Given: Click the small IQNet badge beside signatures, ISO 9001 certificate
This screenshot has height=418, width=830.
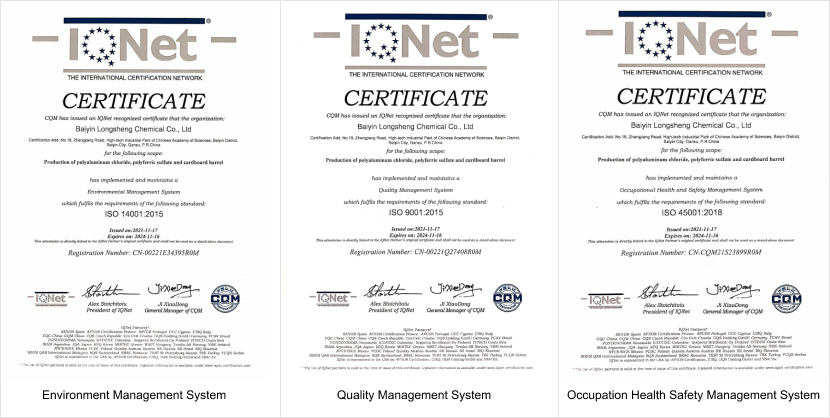Looking at the screenshot, I should (x=333, y=299).
